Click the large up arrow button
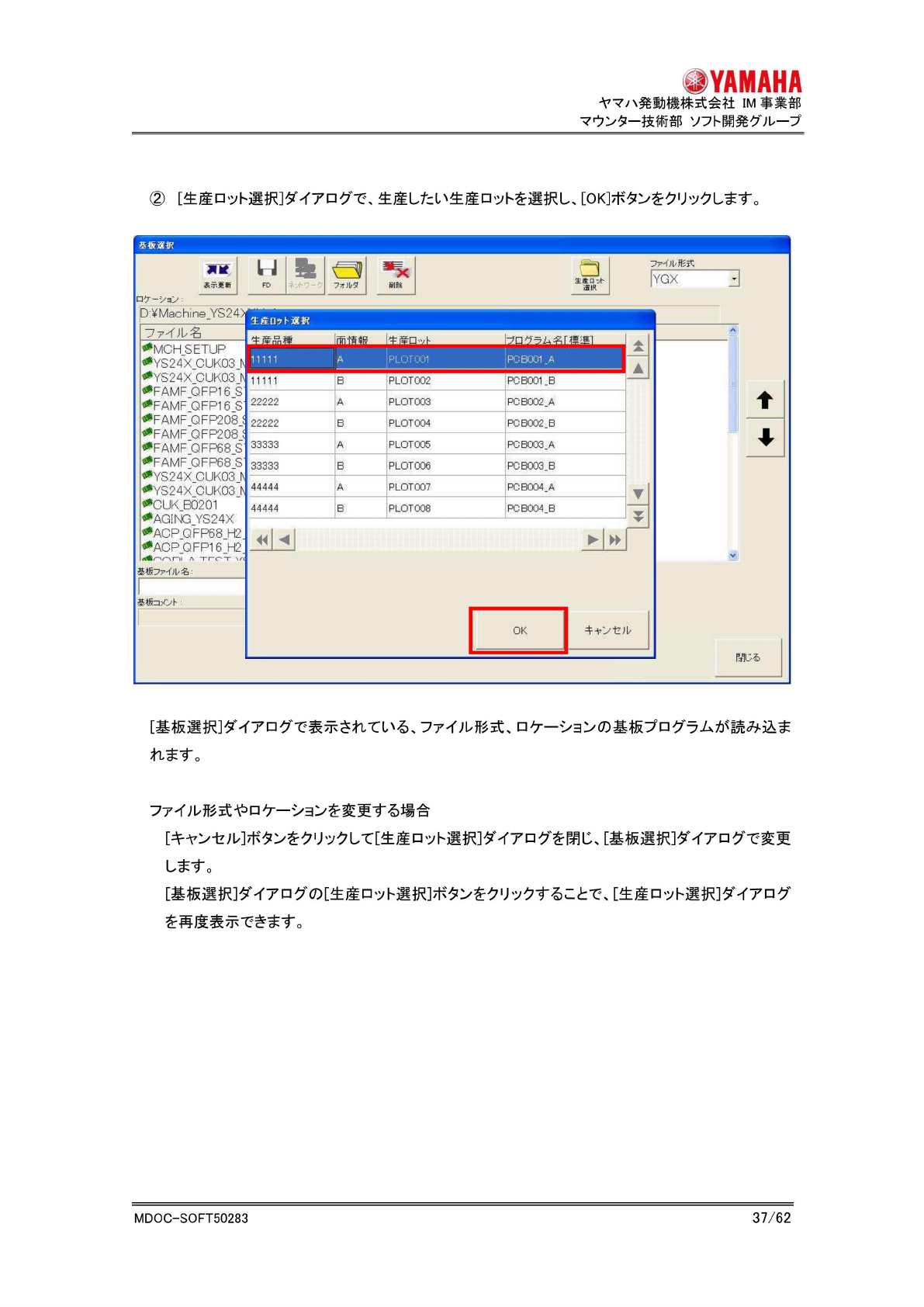924x1307 pixels. coord(765,400)
